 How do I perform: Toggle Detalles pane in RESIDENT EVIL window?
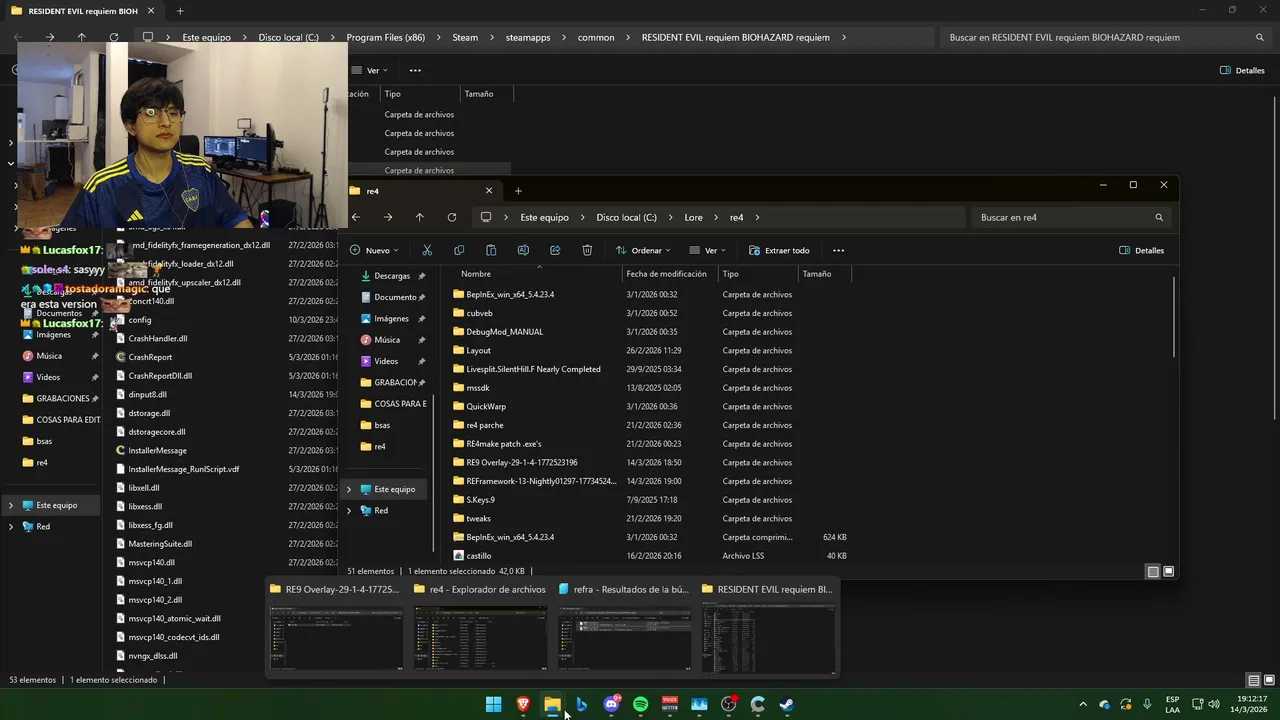(1242, 70)
